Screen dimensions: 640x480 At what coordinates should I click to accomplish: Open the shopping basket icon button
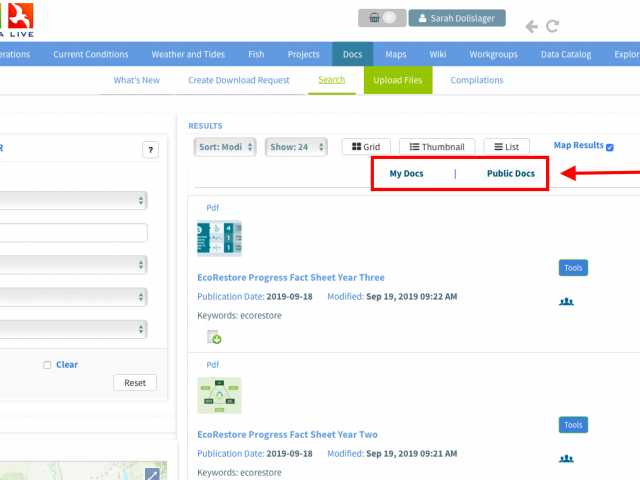pyautogui.click(x=382, y=18)
